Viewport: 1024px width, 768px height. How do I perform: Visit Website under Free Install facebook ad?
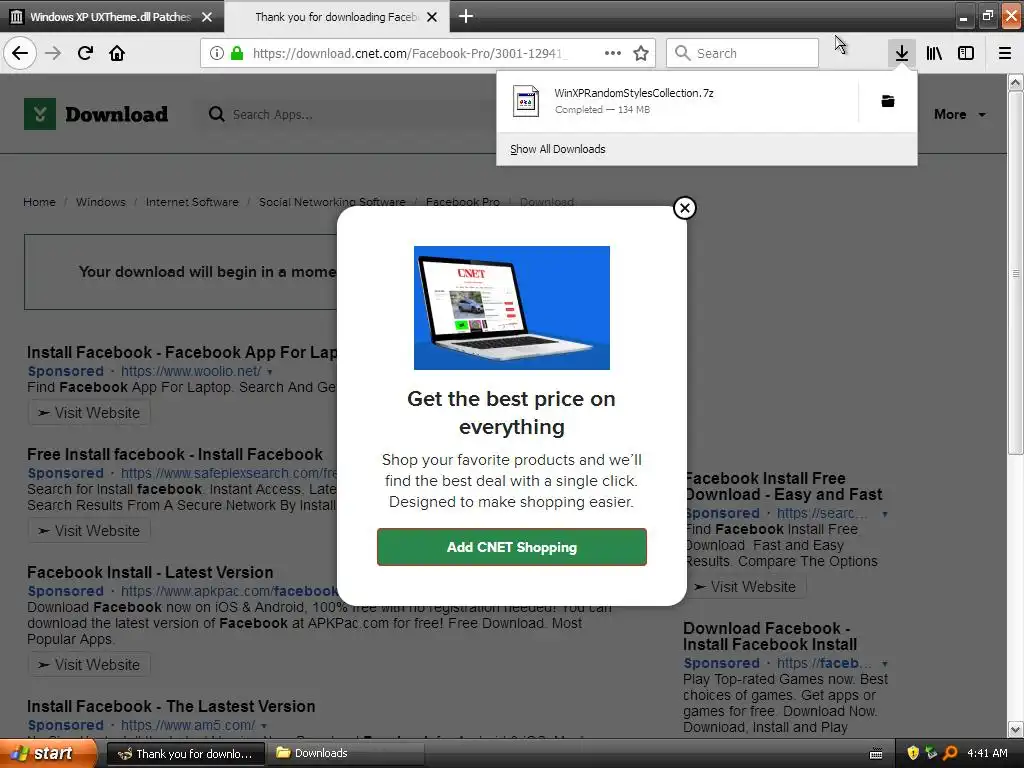point(89,530)
